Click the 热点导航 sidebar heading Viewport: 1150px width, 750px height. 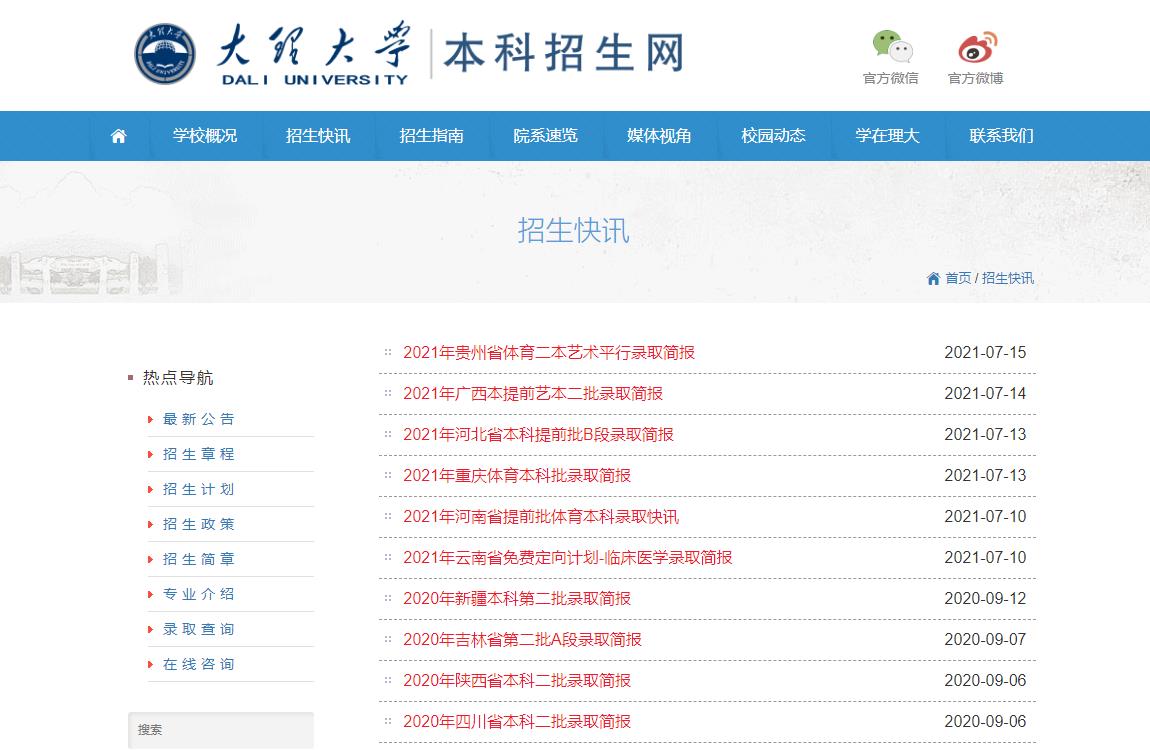[x=178, y=378]
